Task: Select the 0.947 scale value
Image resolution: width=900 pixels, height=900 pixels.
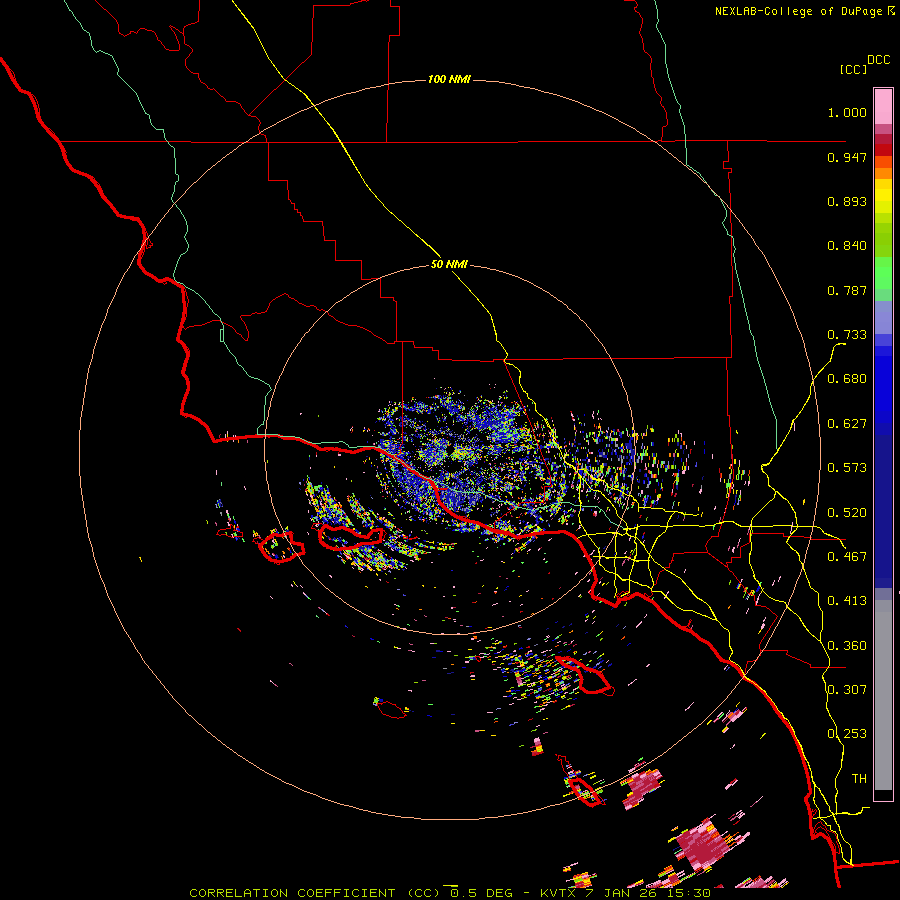Action: (x=847, y=157)
